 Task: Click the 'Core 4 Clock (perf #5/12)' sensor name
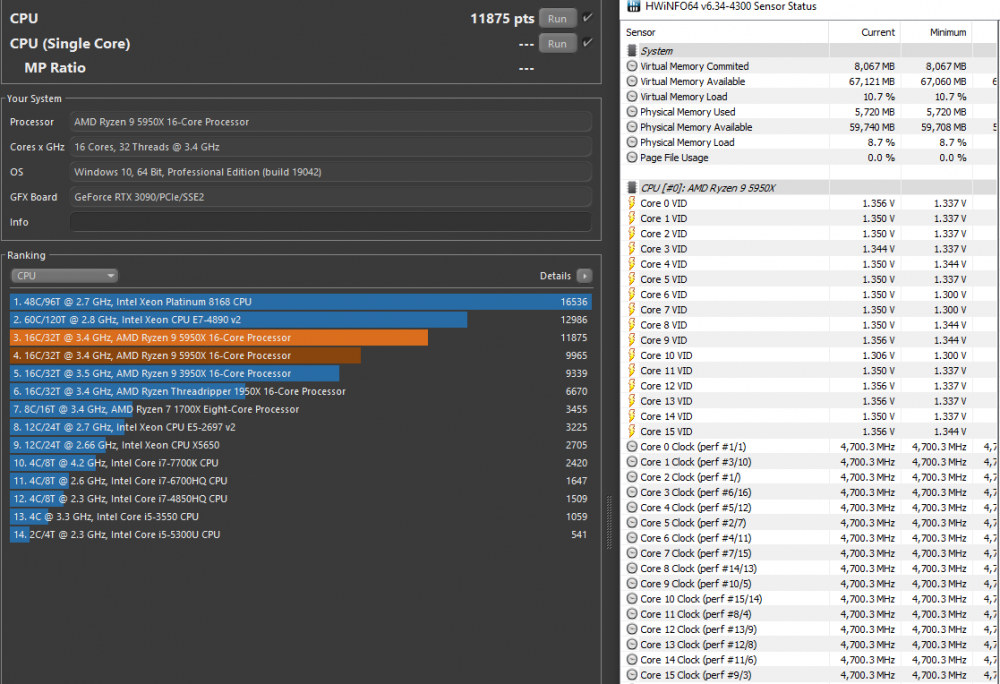[x=696, y=507]
